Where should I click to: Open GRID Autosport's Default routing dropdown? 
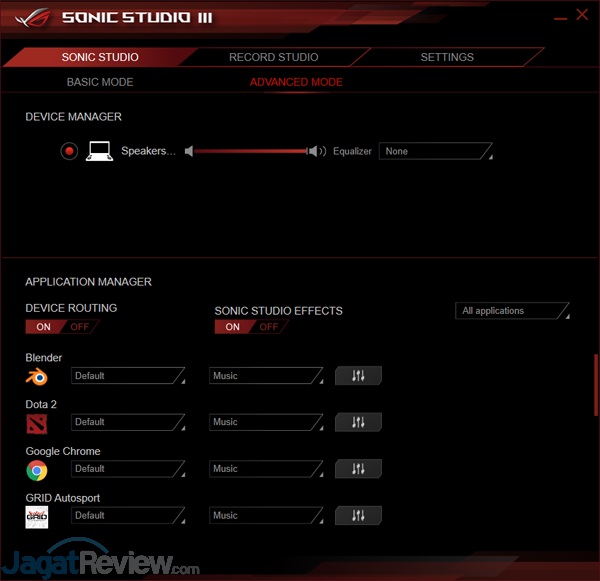[128, 516]
